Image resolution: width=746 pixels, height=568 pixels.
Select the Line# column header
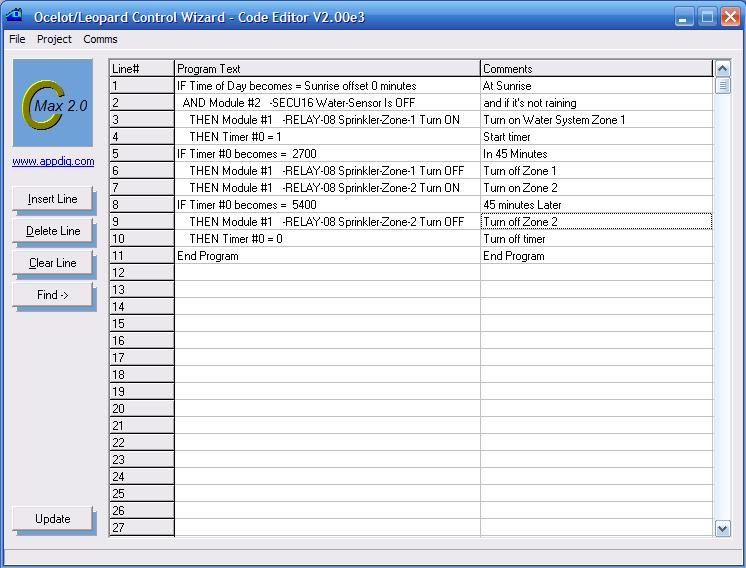[x=141, y=69]
